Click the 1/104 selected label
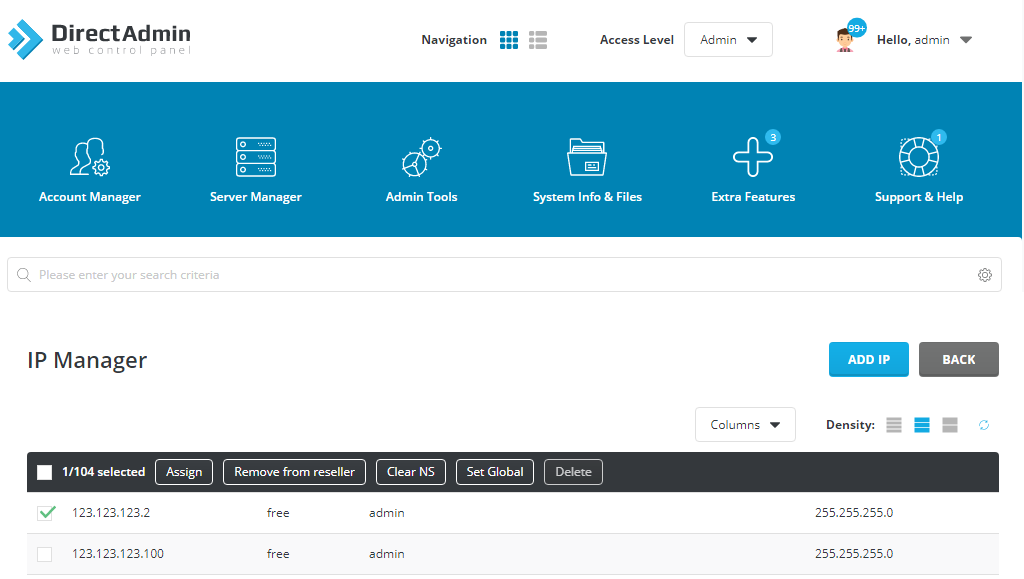The width and height of the screenshot is (1024, 579). 104,472
